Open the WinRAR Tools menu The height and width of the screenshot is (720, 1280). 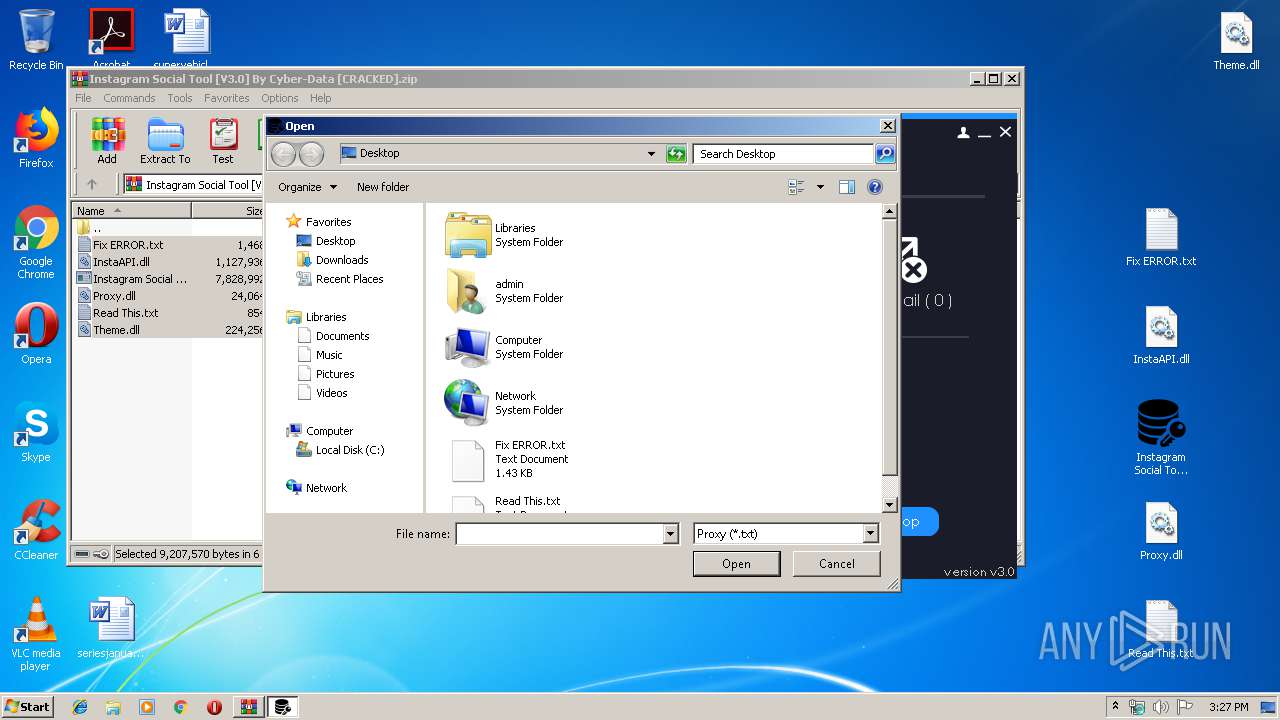pyautogui.click(x=180, y=98)
